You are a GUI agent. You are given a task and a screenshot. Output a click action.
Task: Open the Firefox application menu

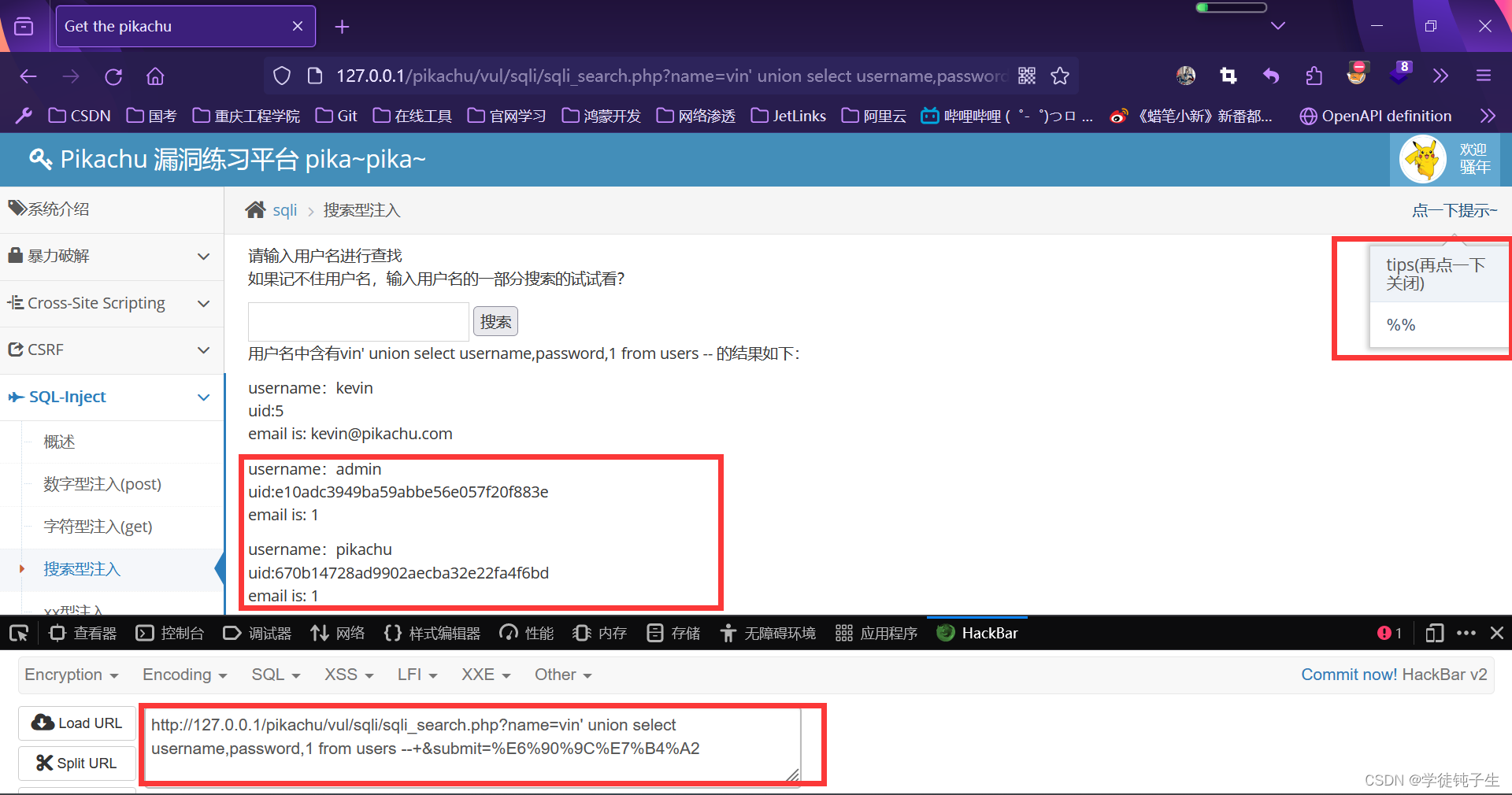click(1484, 76)
